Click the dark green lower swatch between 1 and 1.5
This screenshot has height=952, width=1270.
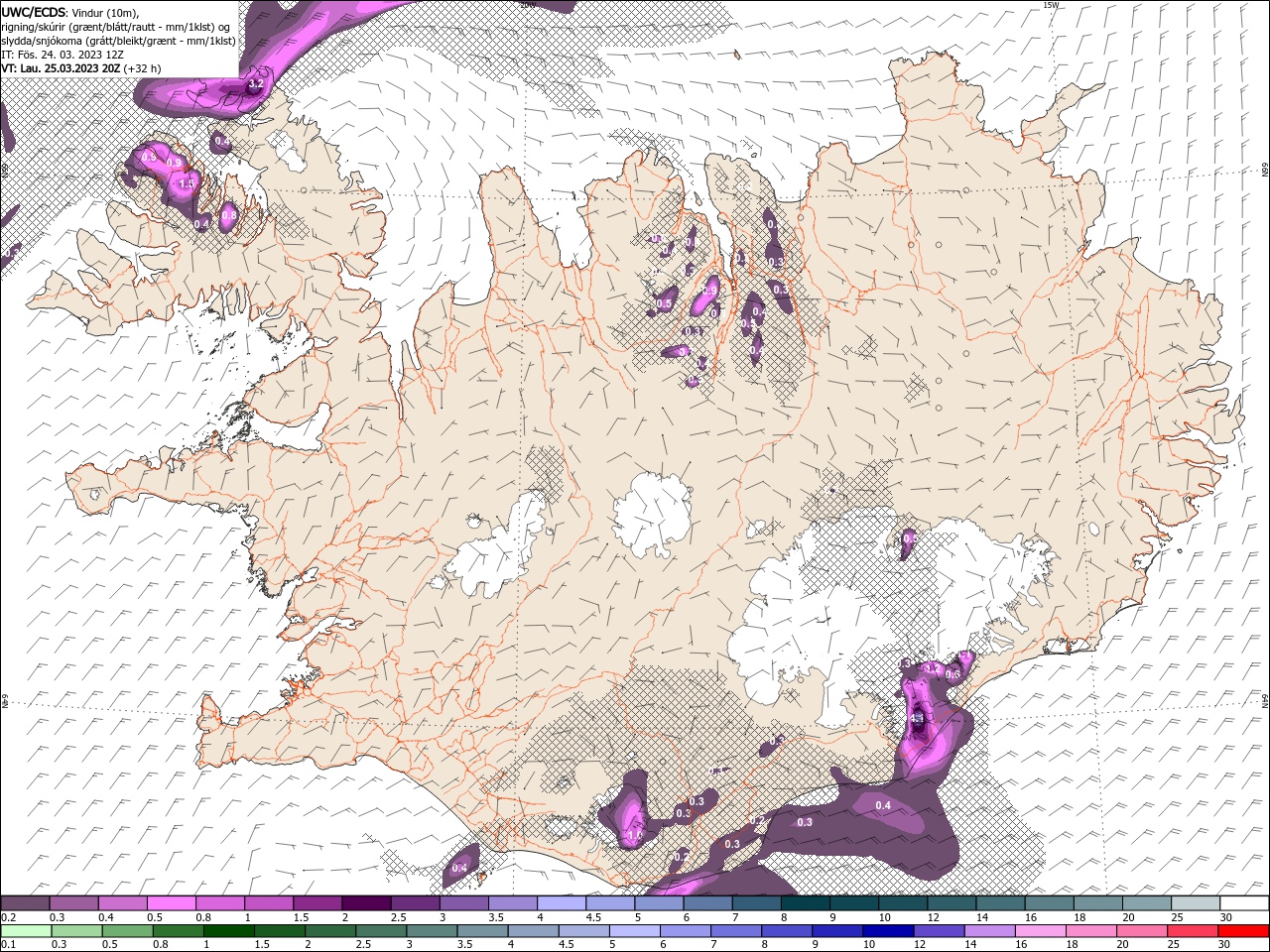pyautogui.click(x=229, y=931)
